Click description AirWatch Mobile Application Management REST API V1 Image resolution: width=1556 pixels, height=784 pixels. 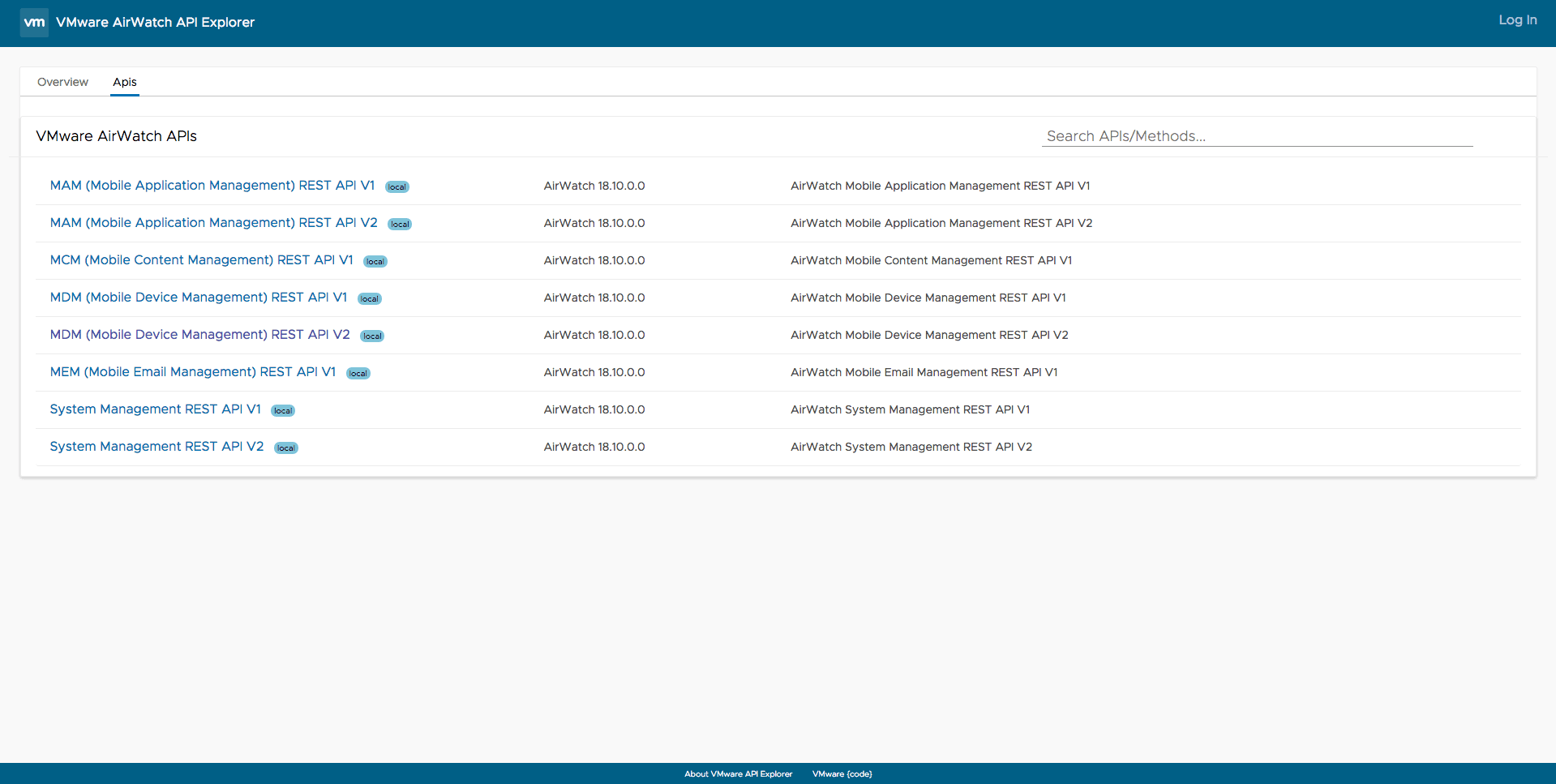pyautogui.click(x=941, y=186)
